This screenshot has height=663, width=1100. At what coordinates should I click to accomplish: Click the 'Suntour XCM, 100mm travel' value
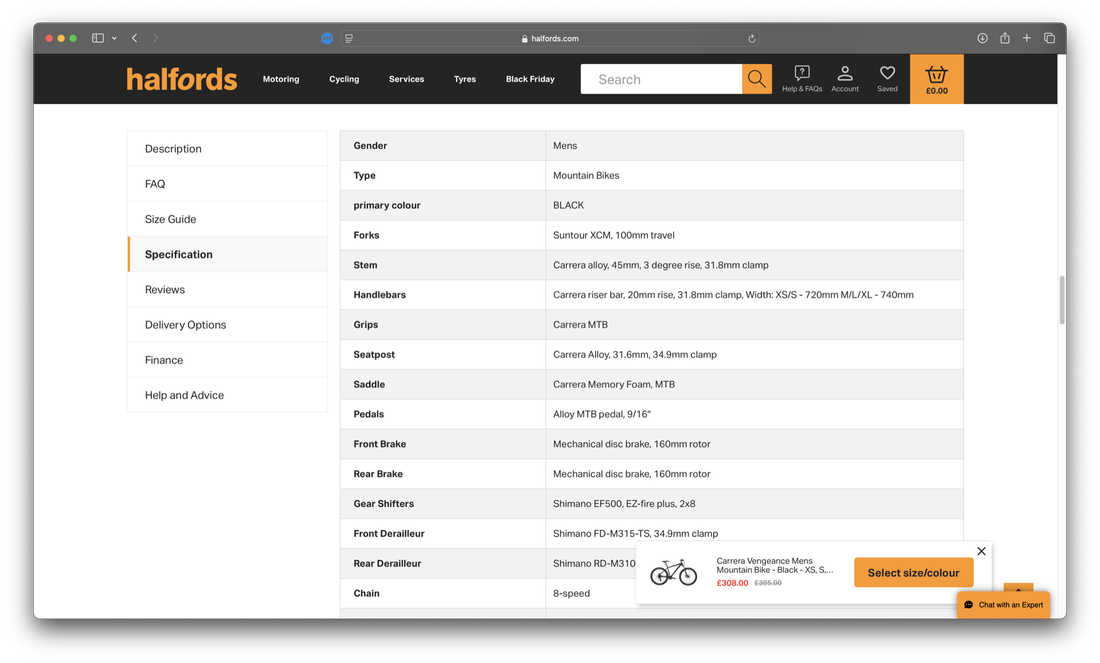coord(614,235)
